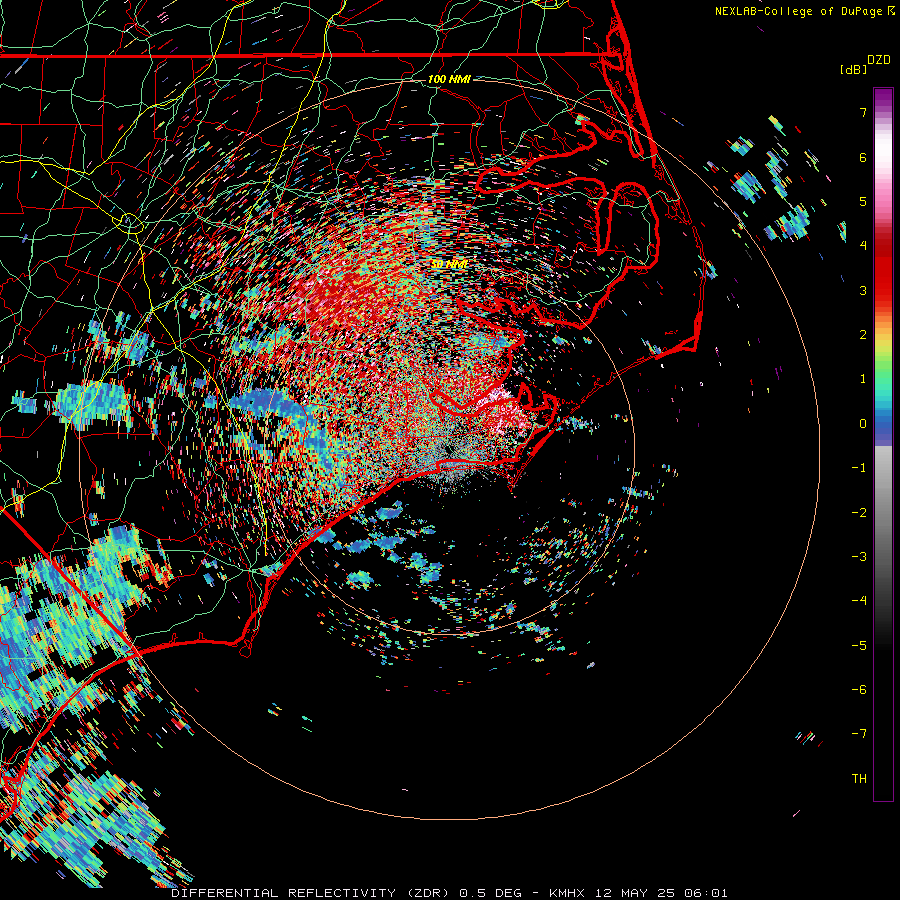
Task: Click the 3 value on color scale
Action: pyautogui.click(x=863, y=290)
